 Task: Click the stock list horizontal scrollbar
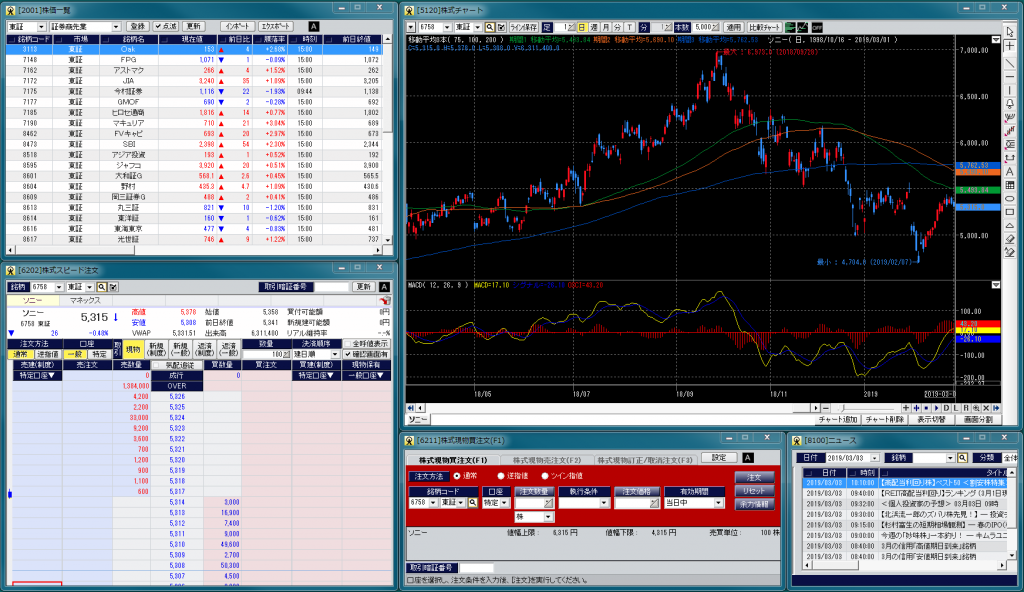pos(195,250)
